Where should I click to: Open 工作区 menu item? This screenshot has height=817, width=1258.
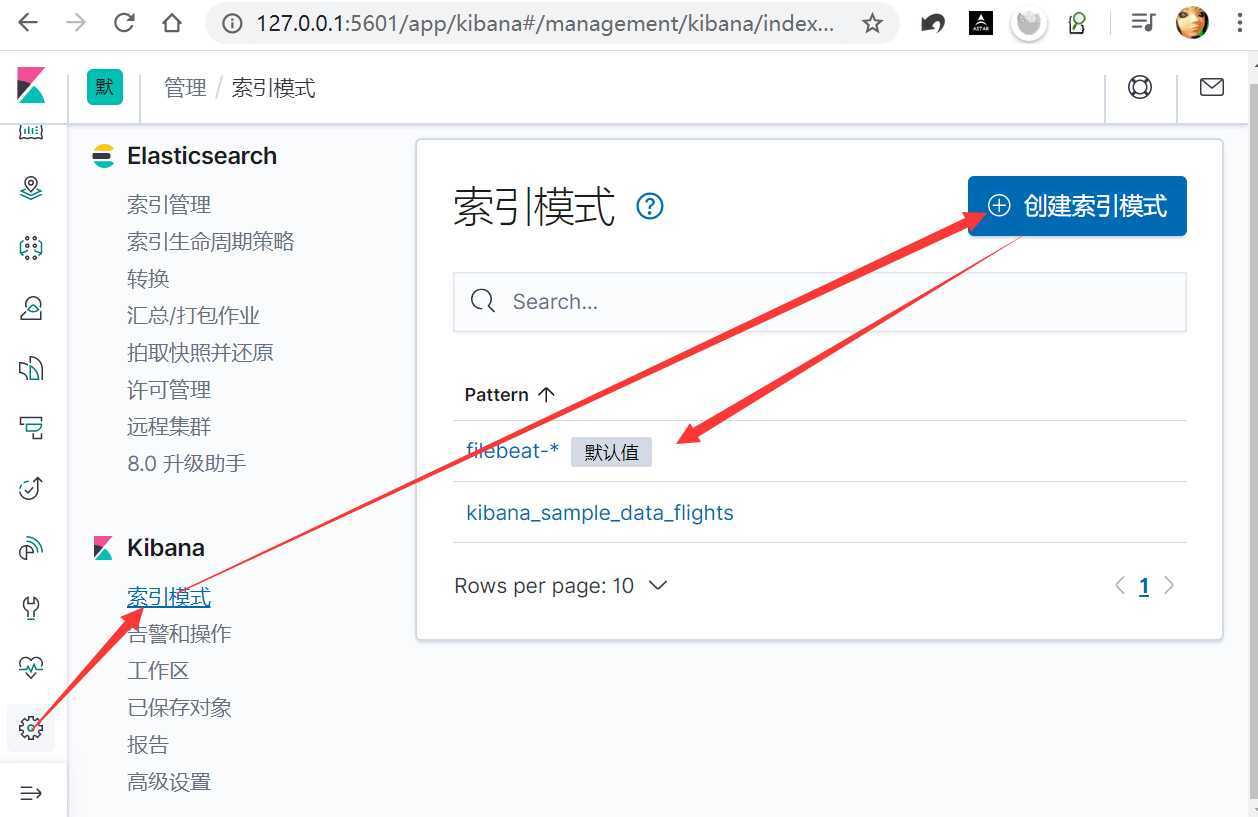coord(158,671)
